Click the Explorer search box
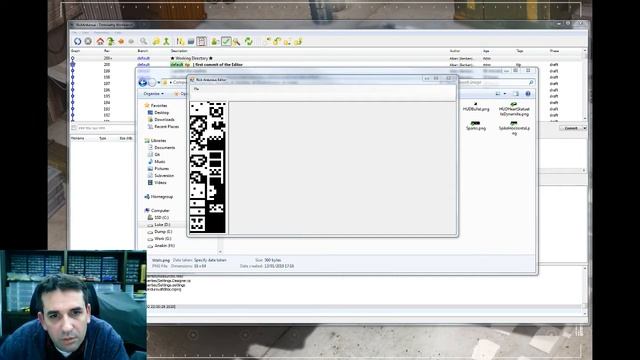Screen dimensions: 640x360 pyautogui.click(x=496, y=82)
